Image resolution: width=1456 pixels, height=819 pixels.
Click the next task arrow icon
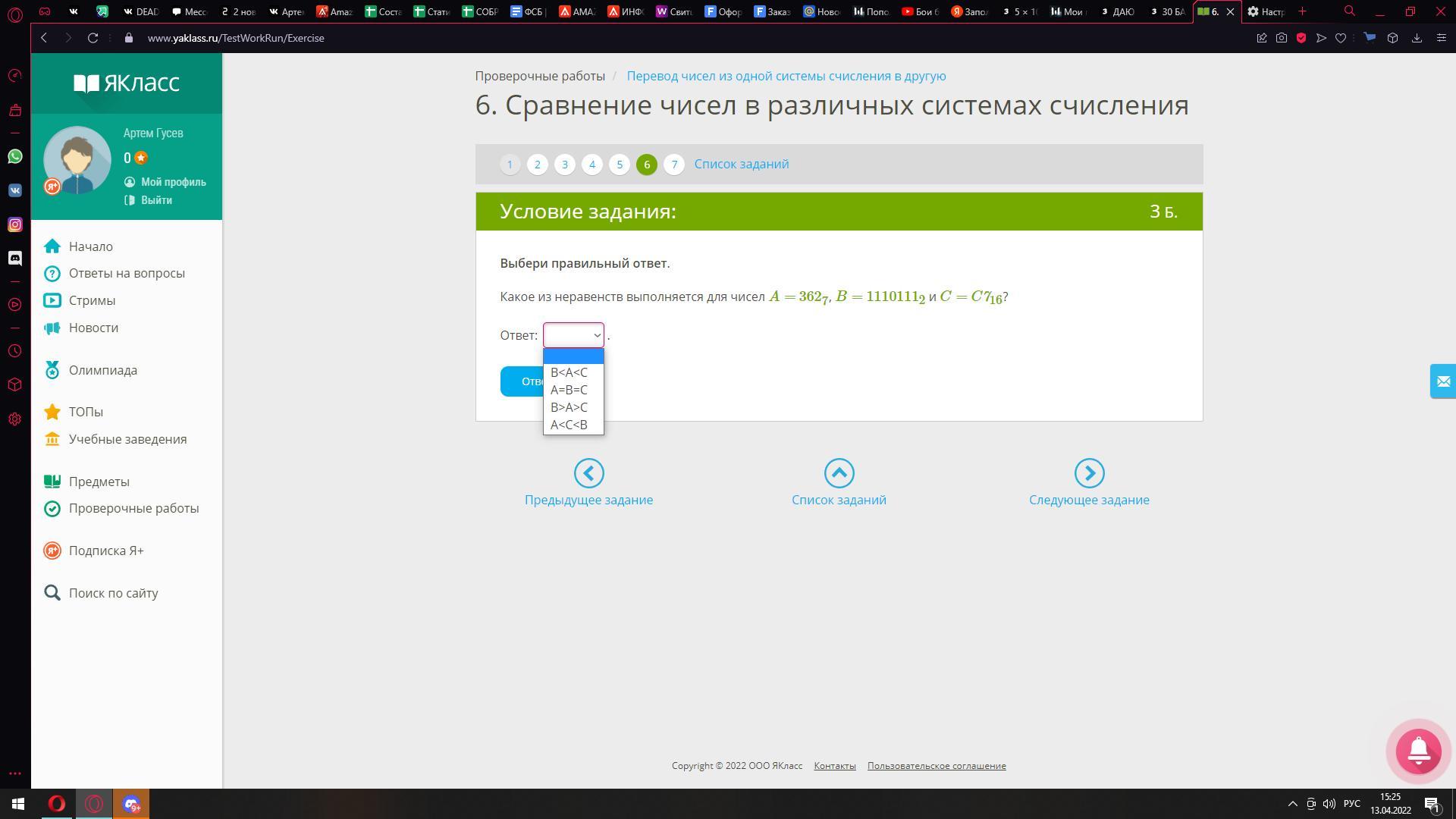1089,473
